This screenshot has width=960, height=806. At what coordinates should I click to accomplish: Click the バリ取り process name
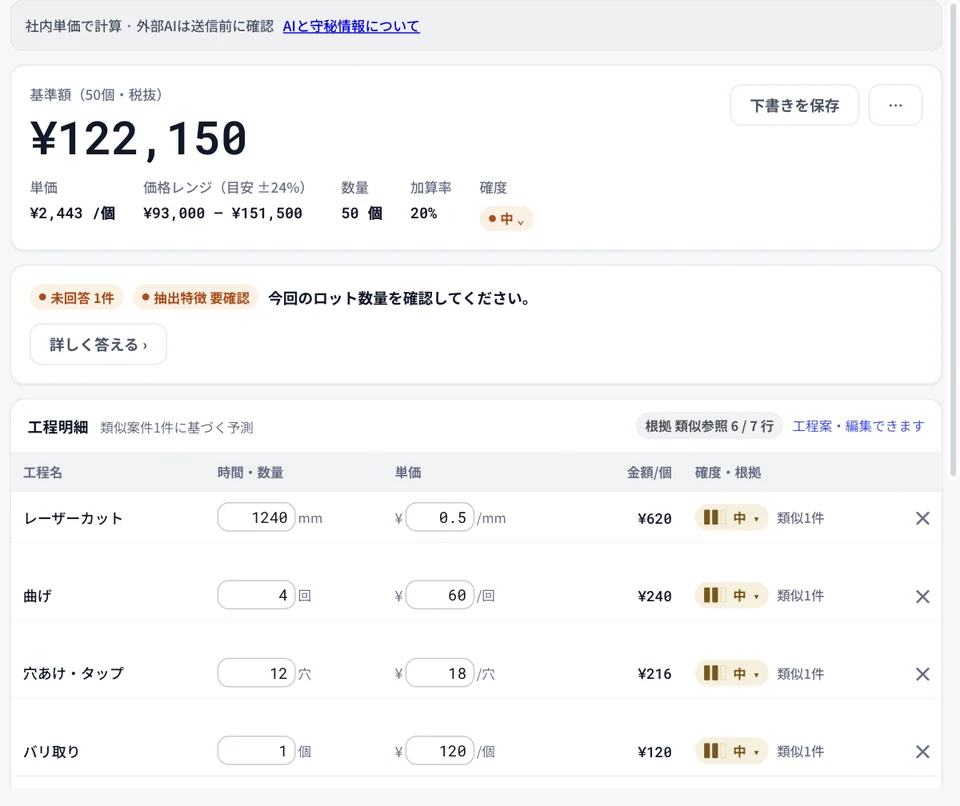51,751
